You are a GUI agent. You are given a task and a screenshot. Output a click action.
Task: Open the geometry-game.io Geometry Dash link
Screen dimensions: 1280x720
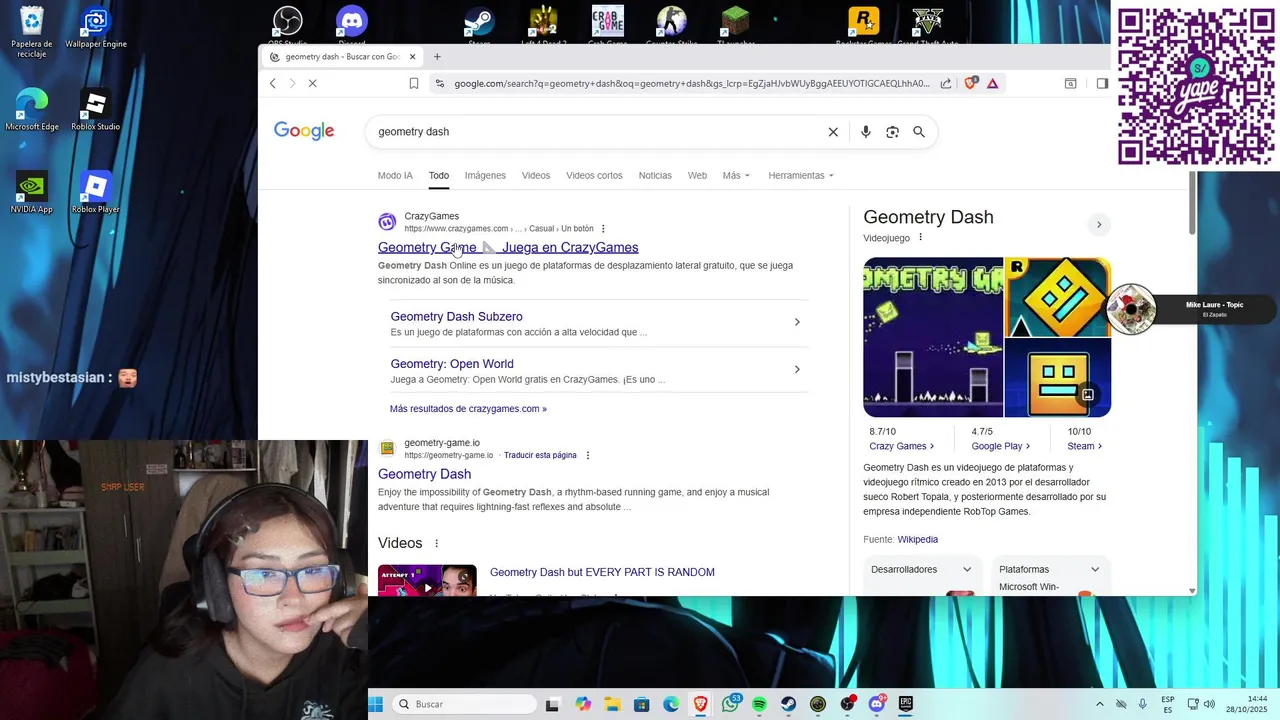(424, 474)
